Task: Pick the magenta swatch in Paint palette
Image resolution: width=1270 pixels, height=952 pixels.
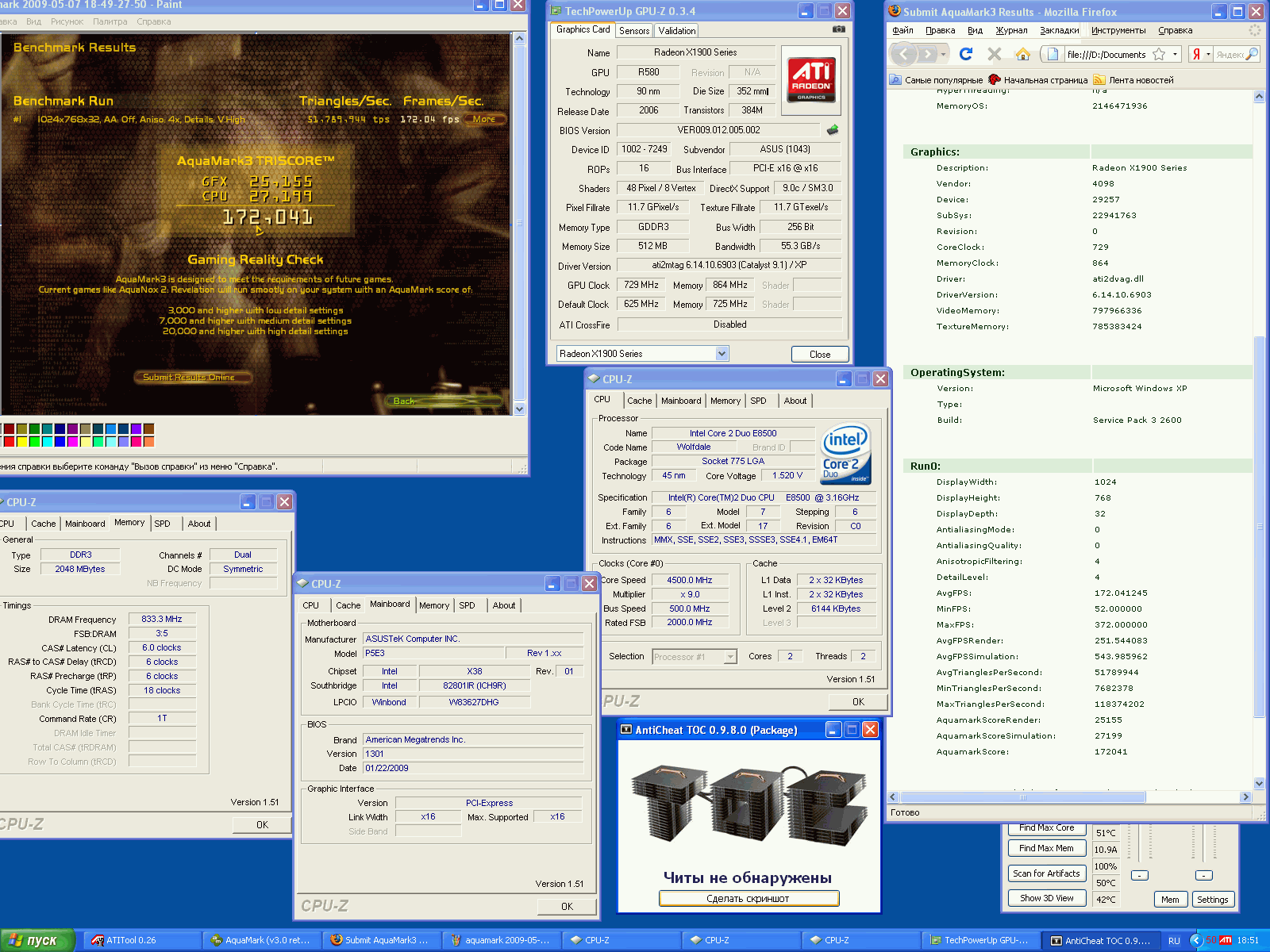Action: pyautogui.click(x=72, y=442)
